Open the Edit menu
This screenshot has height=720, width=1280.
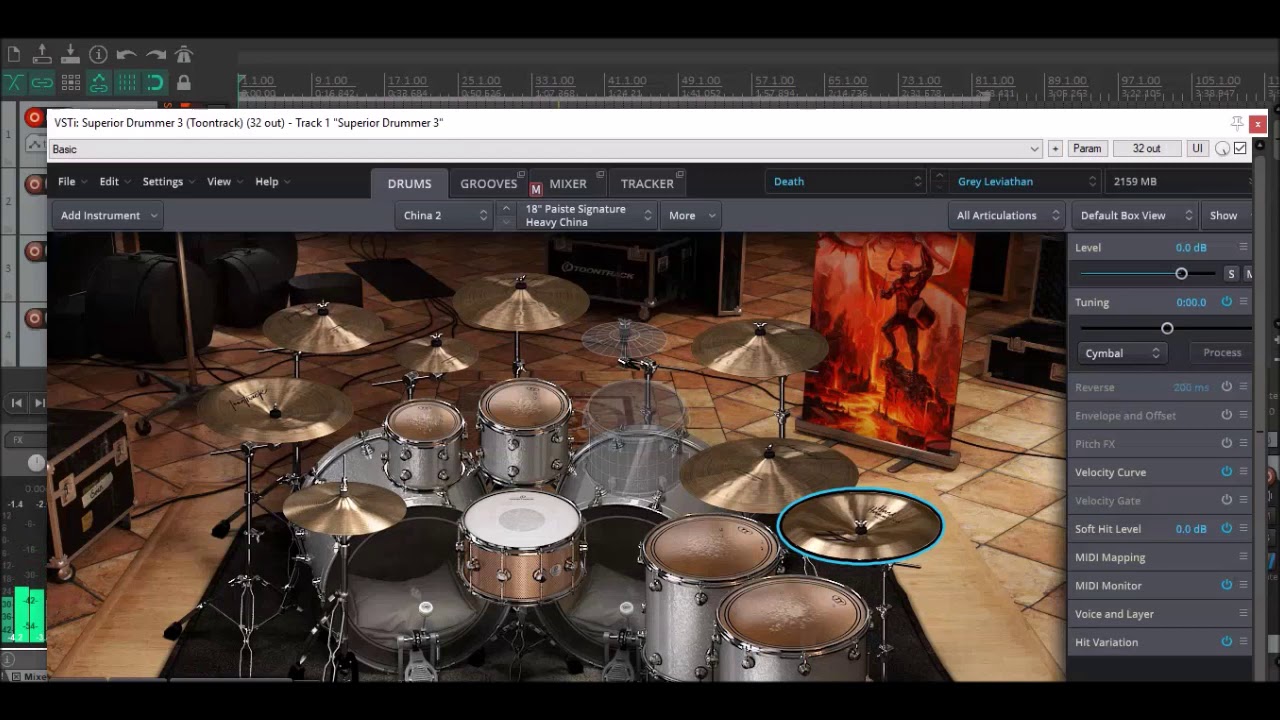(115, 182)
